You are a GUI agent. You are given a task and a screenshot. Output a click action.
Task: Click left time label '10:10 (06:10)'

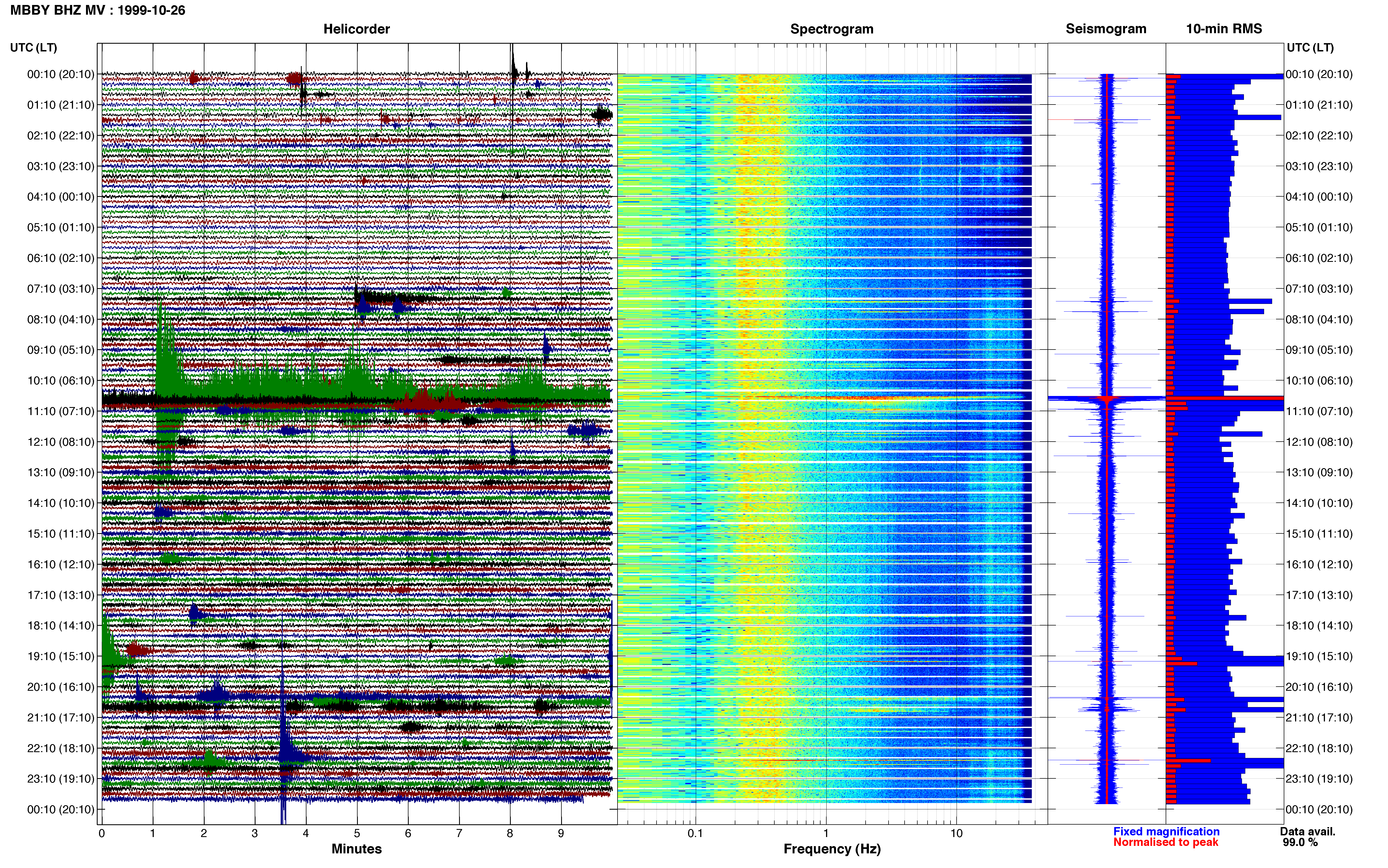(x=61, y=380)
